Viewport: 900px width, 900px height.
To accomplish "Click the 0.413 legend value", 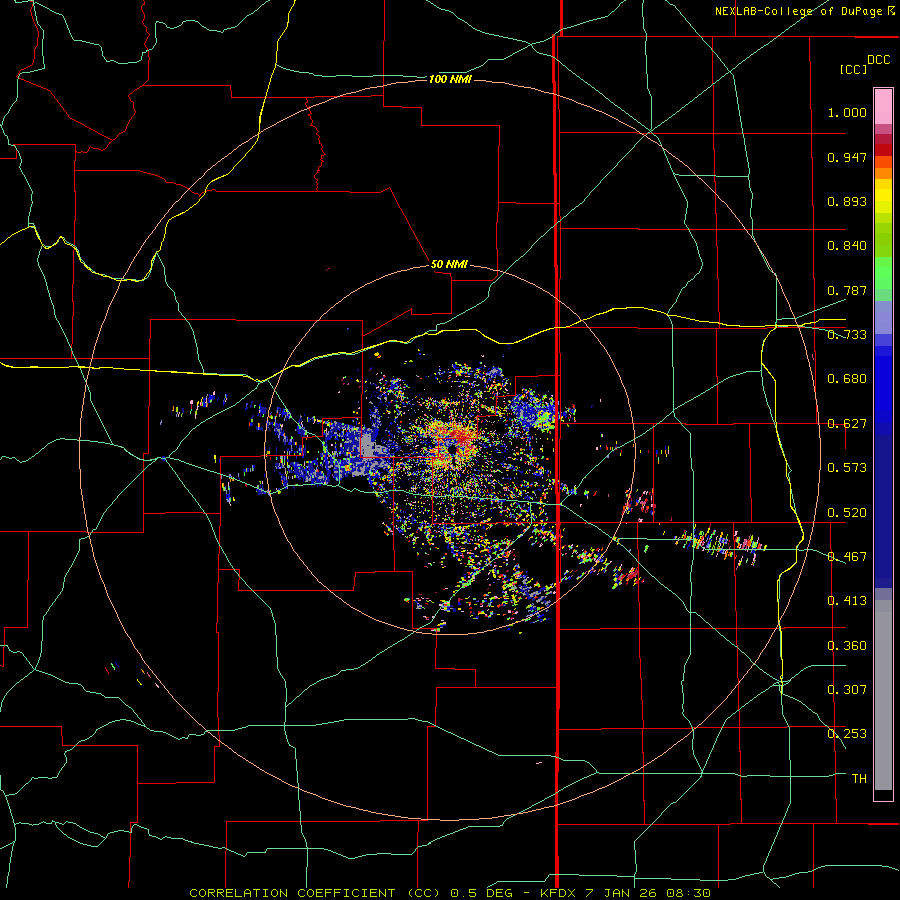I will (x=847, y=601).
